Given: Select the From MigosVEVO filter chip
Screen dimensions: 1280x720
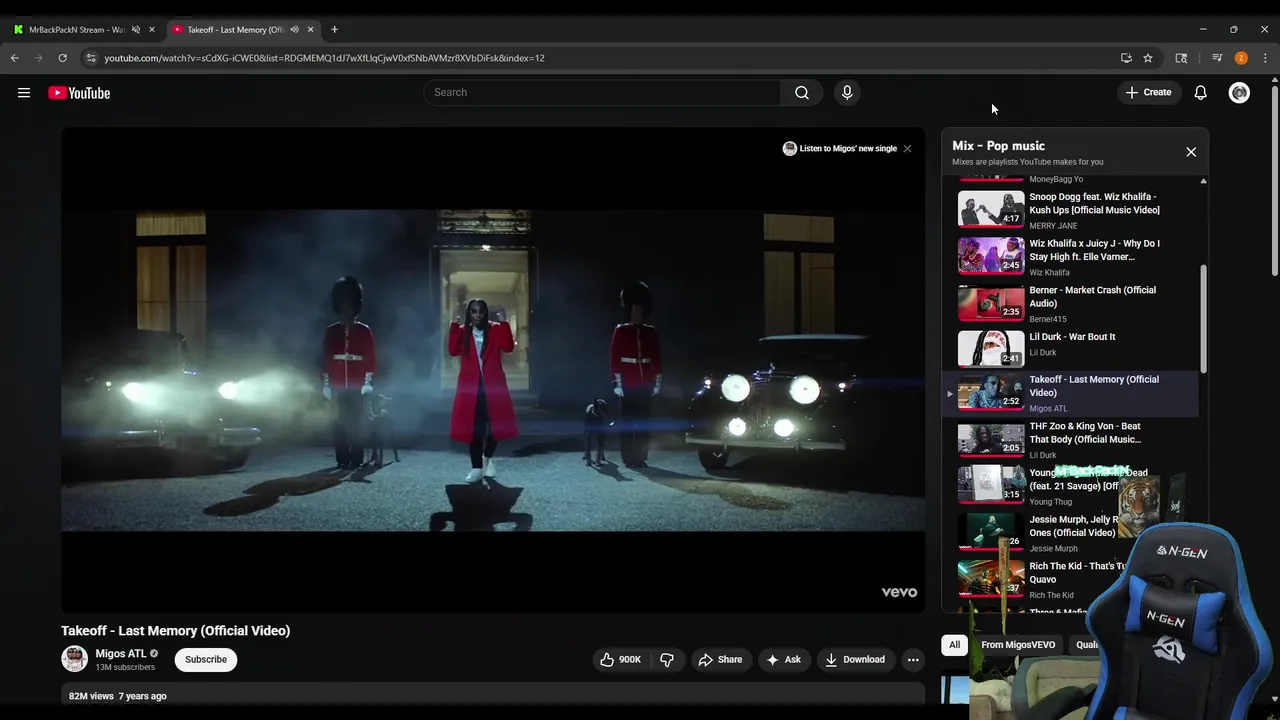Looking at the screenshot, I should point(1018,645).
